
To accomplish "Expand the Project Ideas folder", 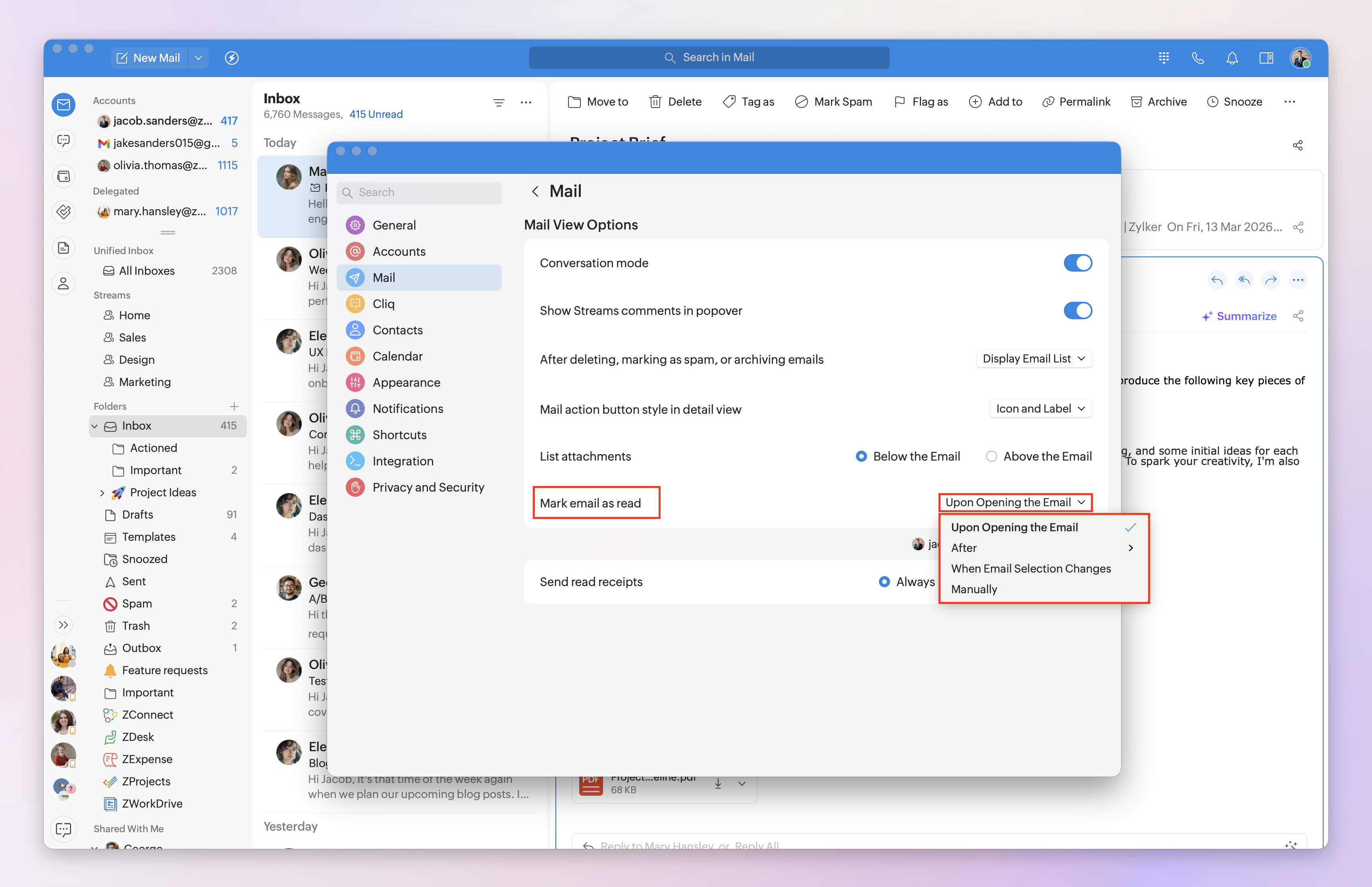I will coord(102,493).
